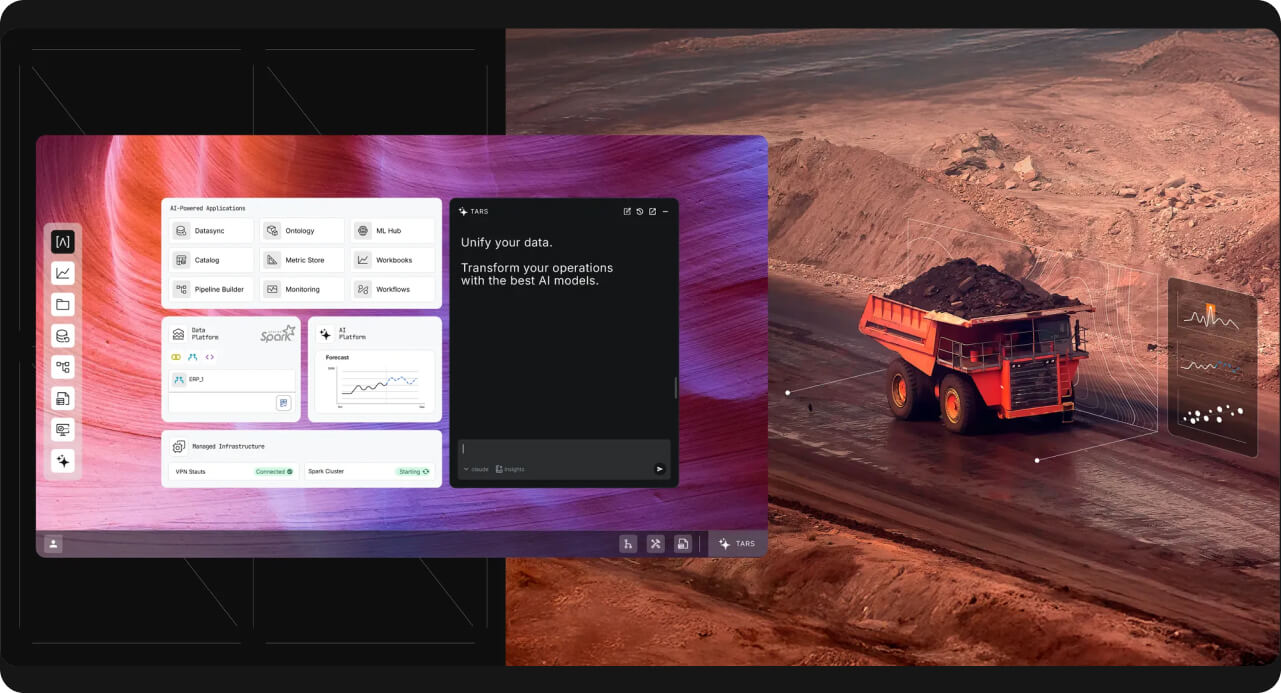Click the save document icon in bottom bar
This screenshot has height=693, width=1281.
pyautogui.click(x=683, y=544)
